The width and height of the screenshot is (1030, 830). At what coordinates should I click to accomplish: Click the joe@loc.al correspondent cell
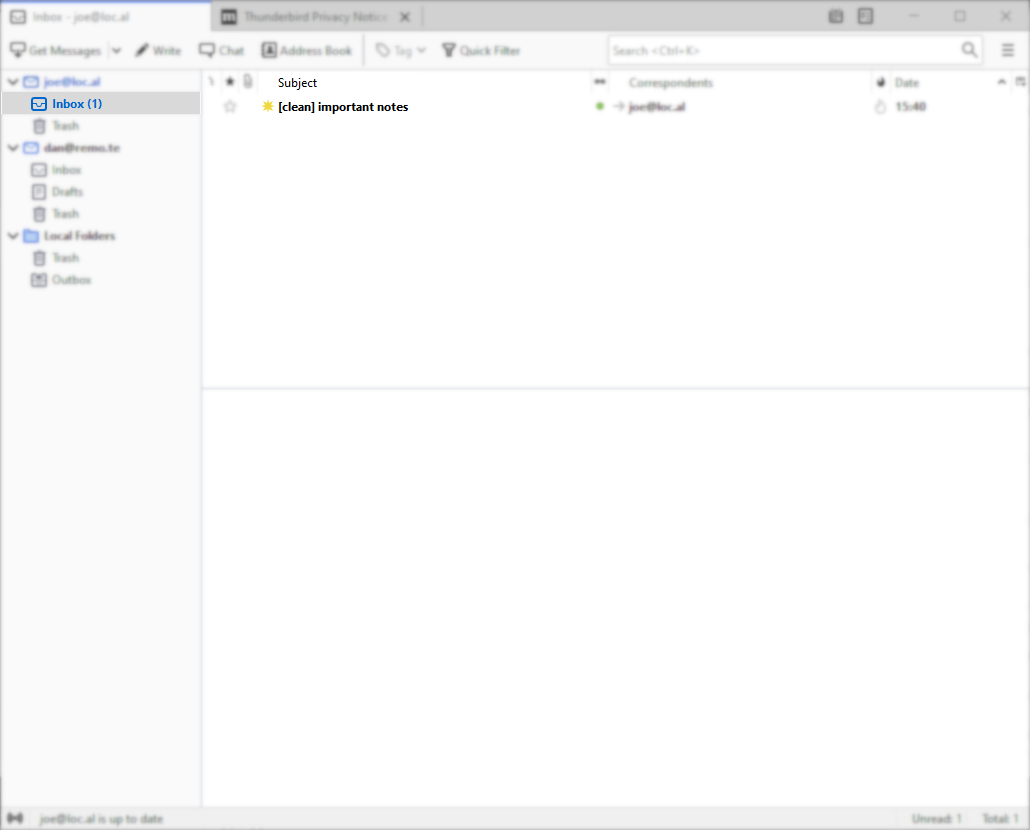(657, 106)
